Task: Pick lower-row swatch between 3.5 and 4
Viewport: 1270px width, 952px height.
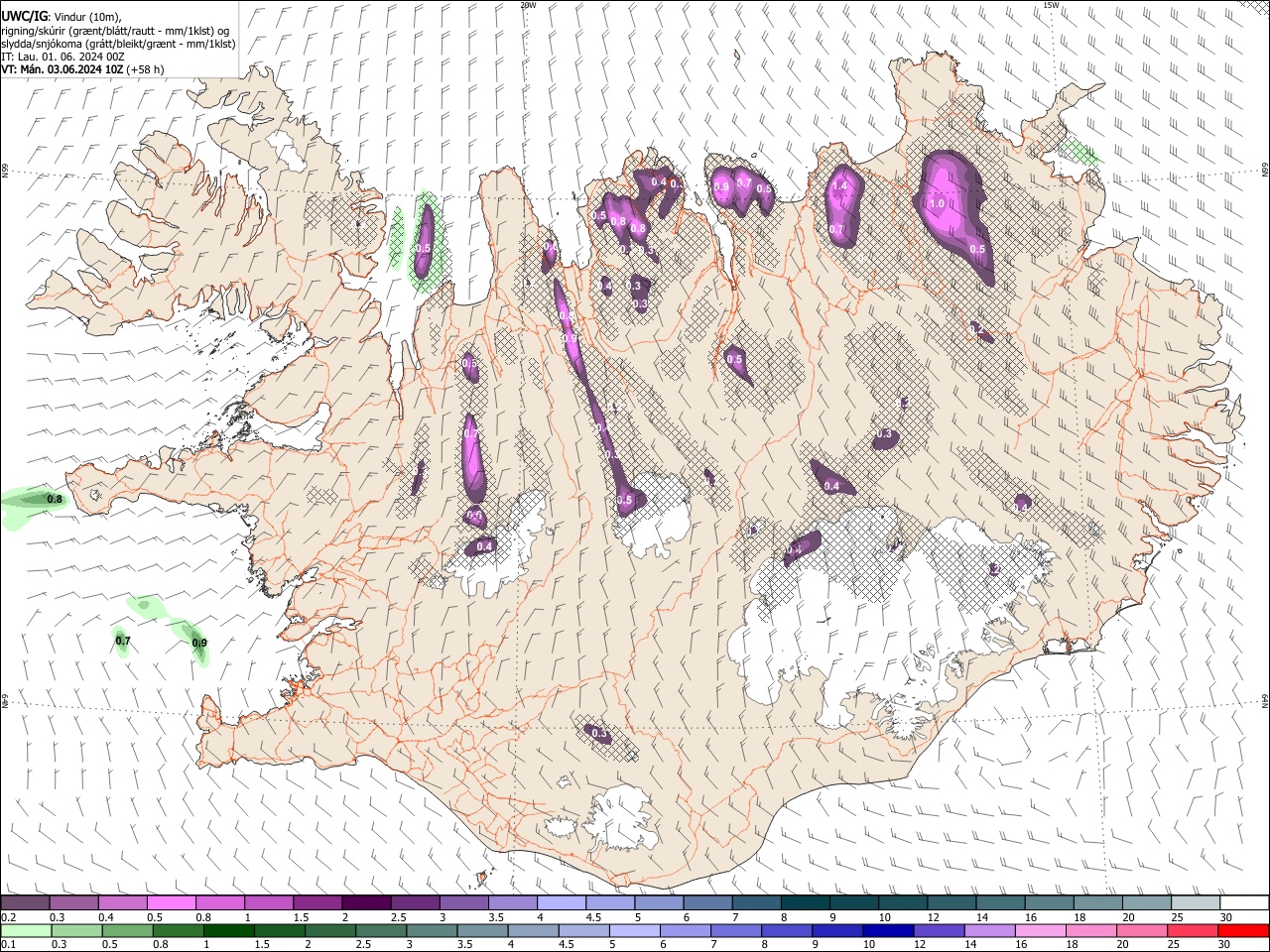Action: [x=482, y=930]
